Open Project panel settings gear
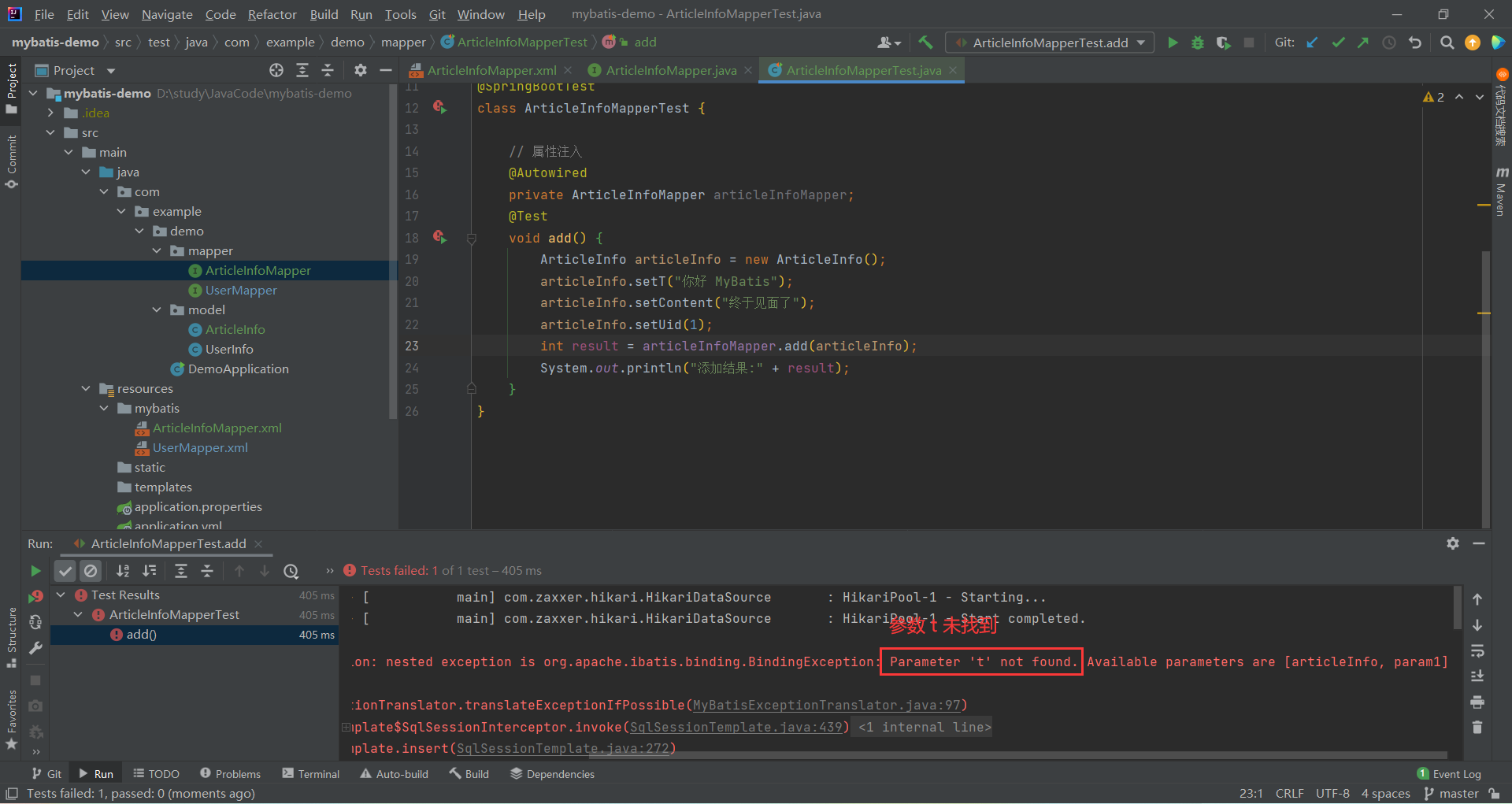The image size is (1512, 804). (360, 70)
